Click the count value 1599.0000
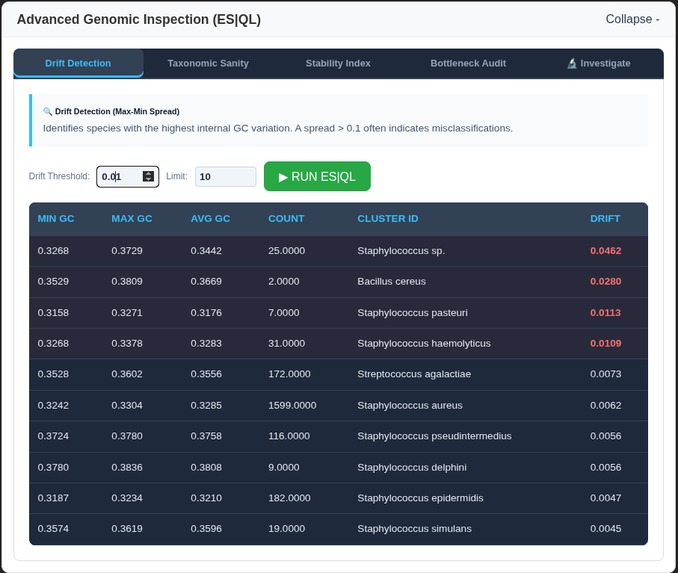This screenshot has width=678, height=573. coord(292,406)
